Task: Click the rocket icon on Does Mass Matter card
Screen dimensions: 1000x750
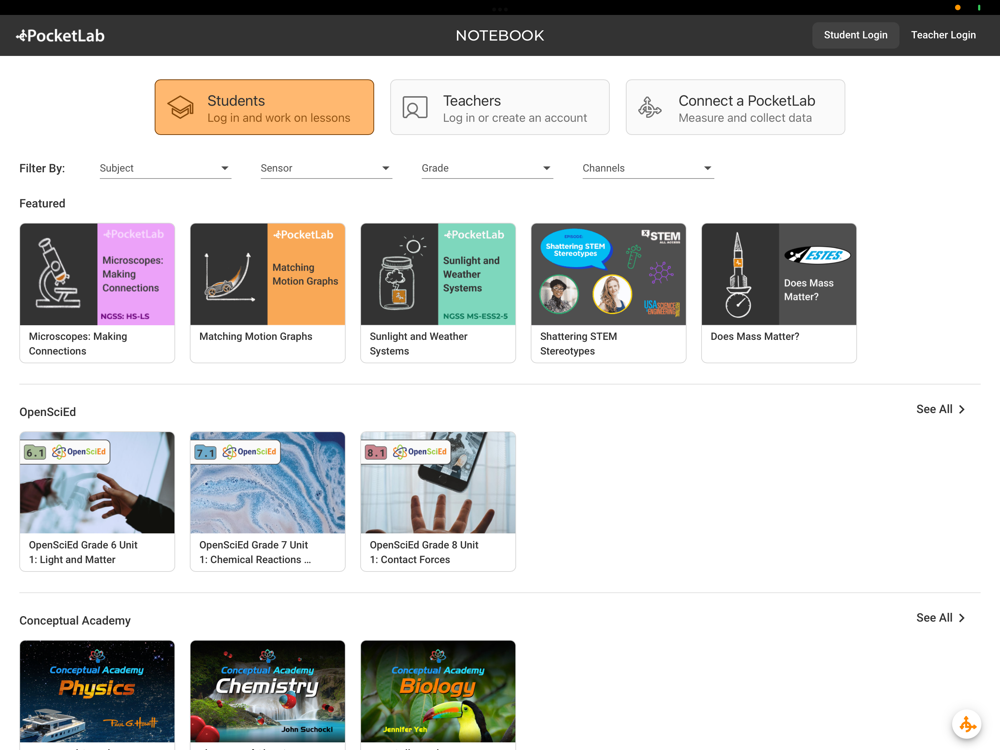Action: pyautogui.click(x=738, y=275)
